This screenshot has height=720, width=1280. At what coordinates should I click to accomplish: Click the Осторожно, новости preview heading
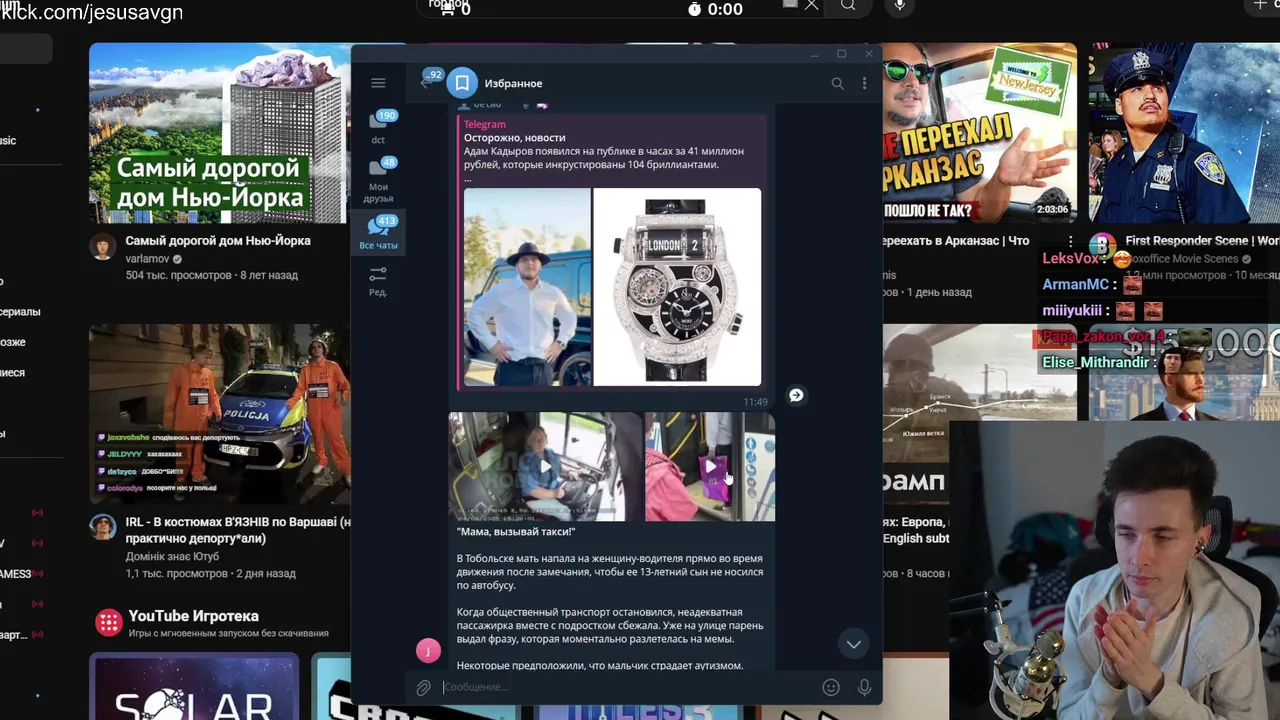point(515,137)
